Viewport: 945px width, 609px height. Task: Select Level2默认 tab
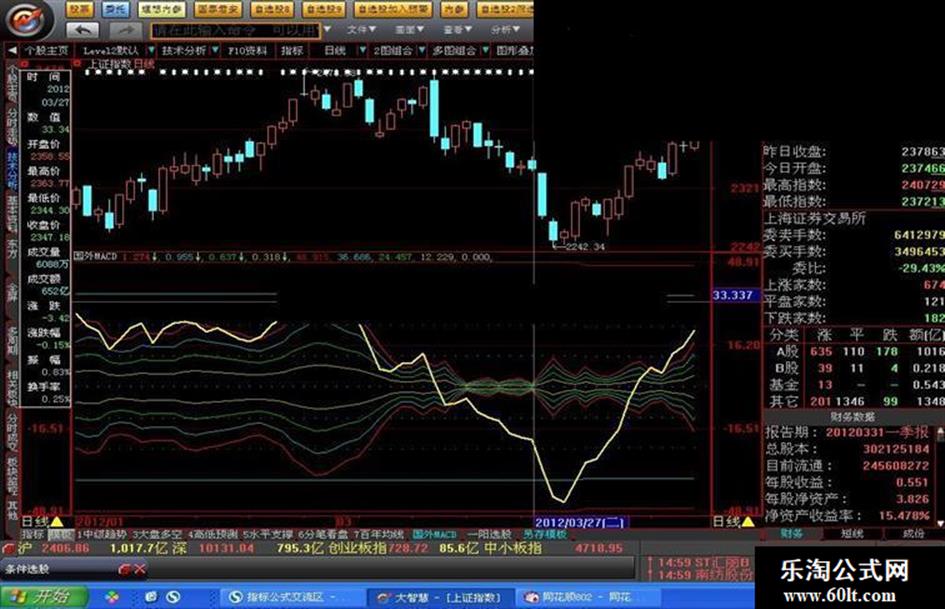(111, 51)
